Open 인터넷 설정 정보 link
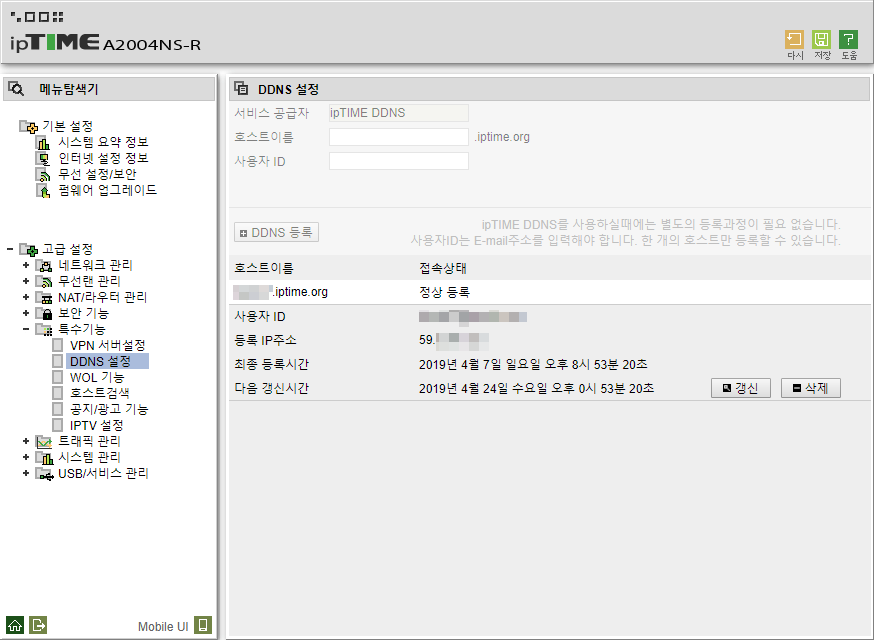 click(104, 158)
